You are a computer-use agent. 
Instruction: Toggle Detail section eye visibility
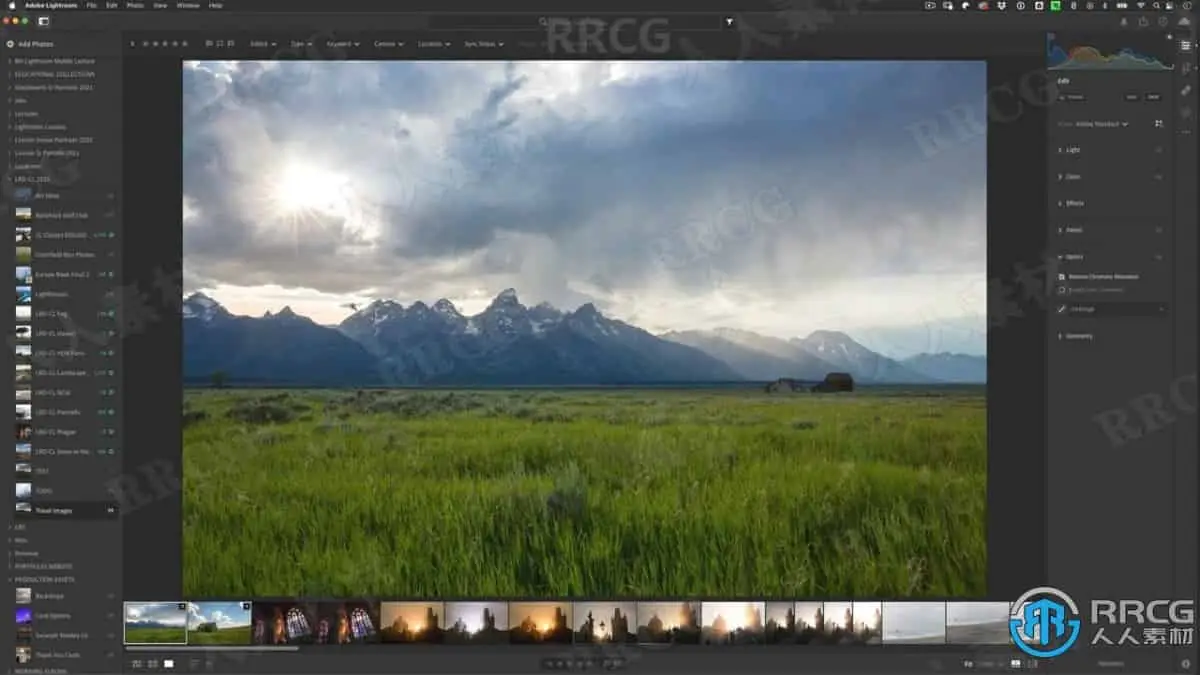click(1159, 230)
